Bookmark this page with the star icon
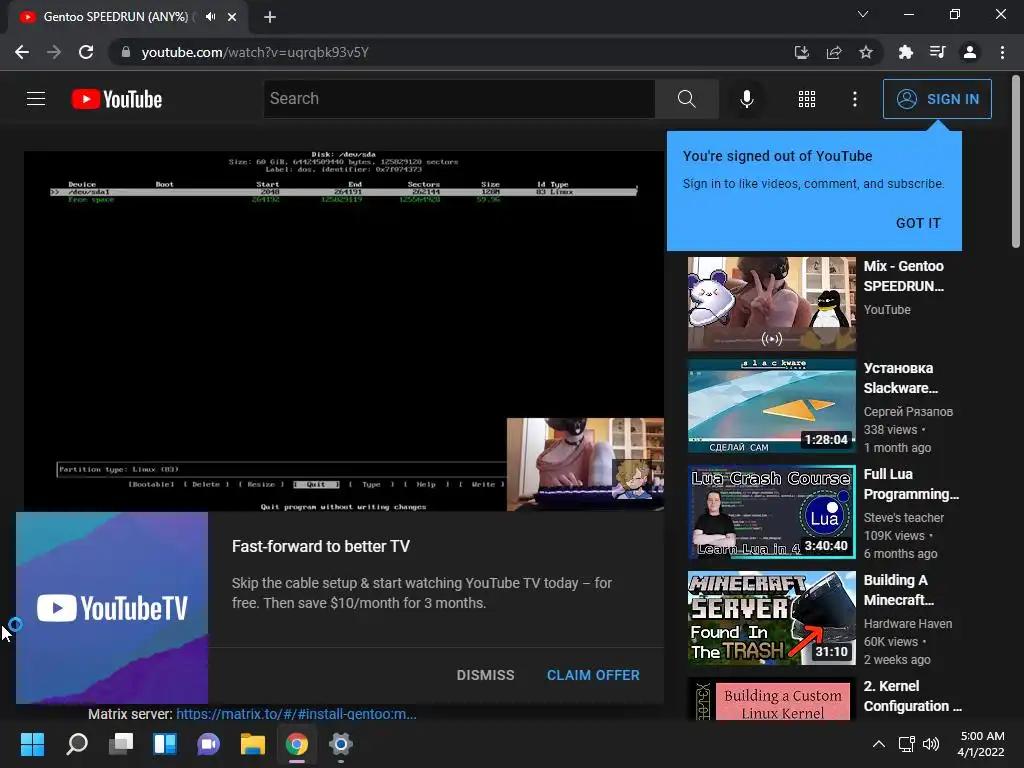This screenshot has width=1024, height=768. click(865, 52)
